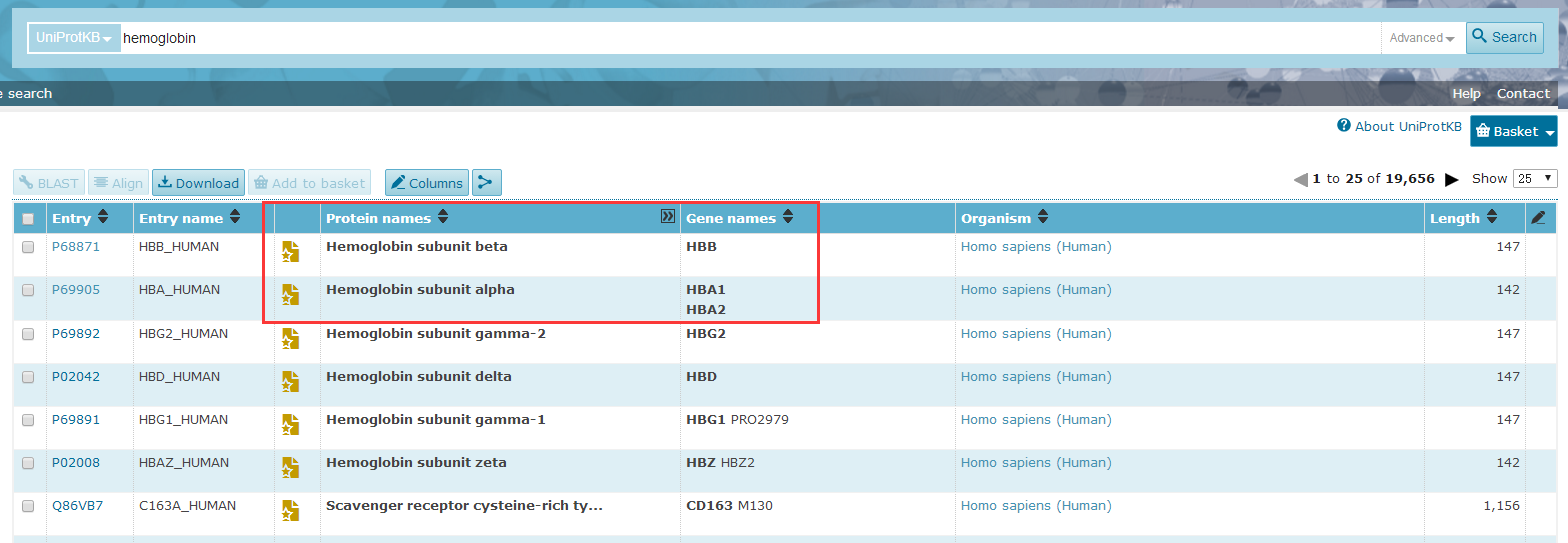
Task: Open Contact page
Action: (1523, 93)
